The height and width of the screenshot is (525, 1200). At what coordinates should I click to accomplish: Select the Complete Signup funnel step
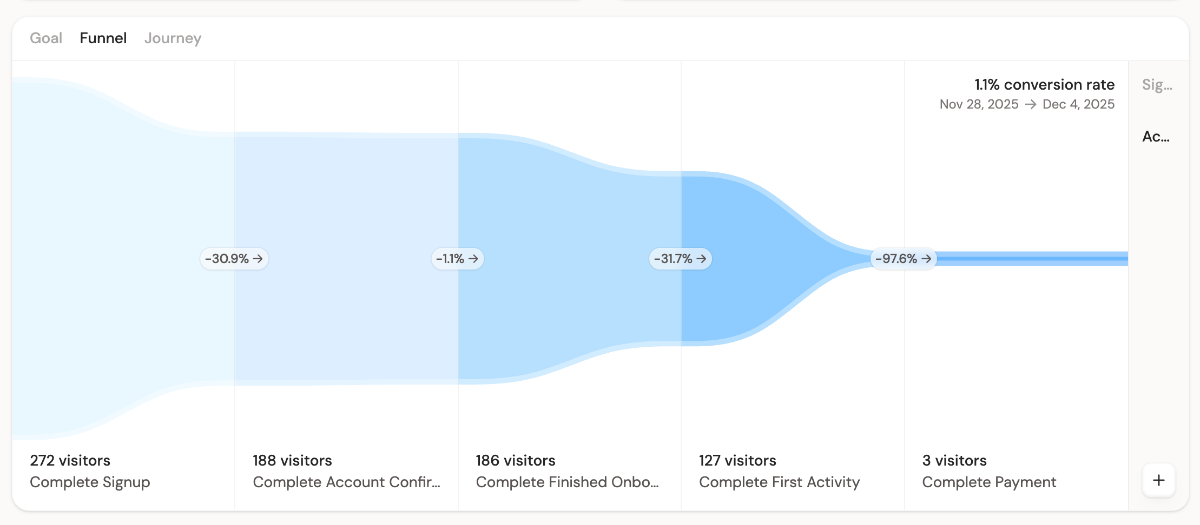(90, 482)
